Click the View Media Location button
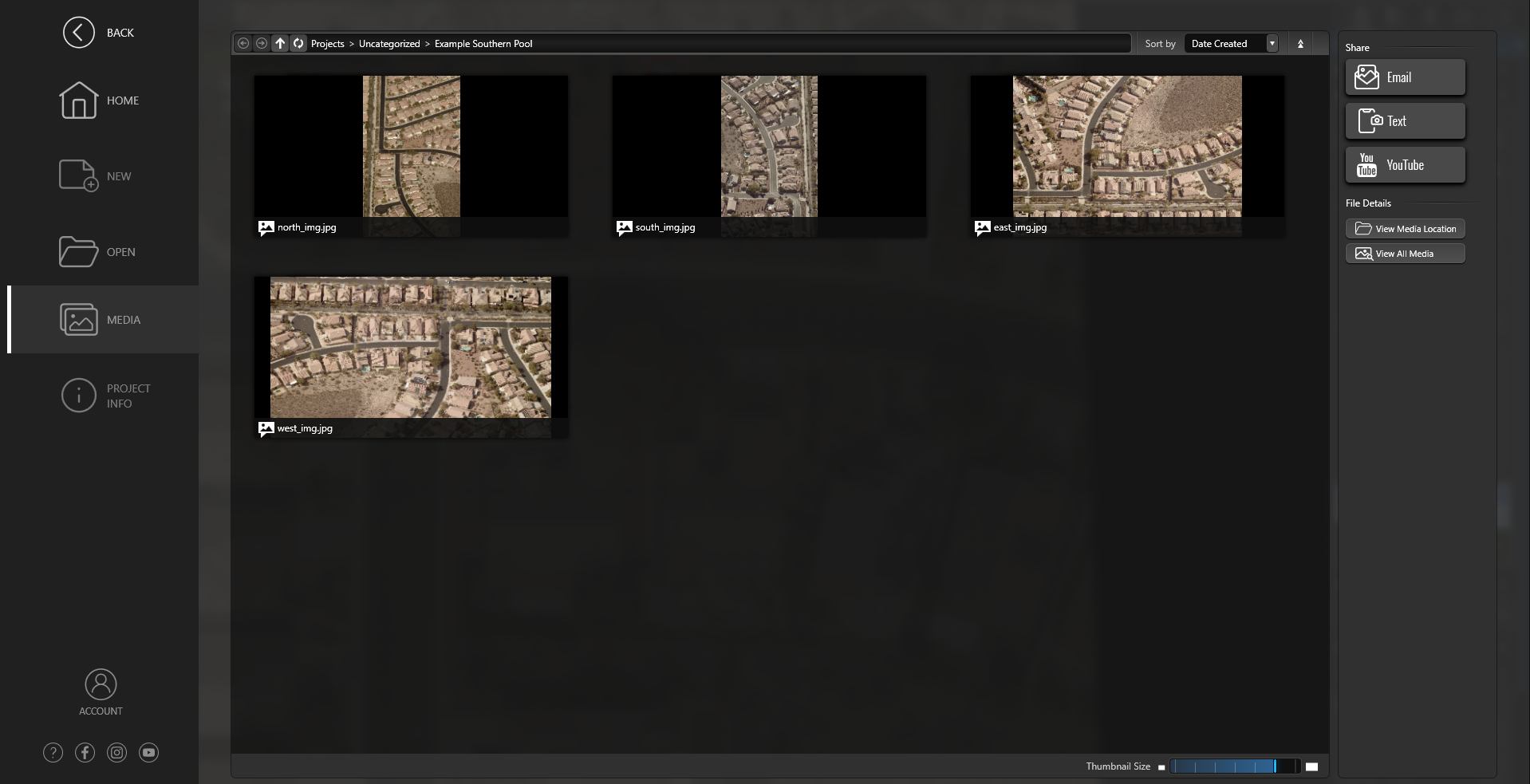 1405,228
